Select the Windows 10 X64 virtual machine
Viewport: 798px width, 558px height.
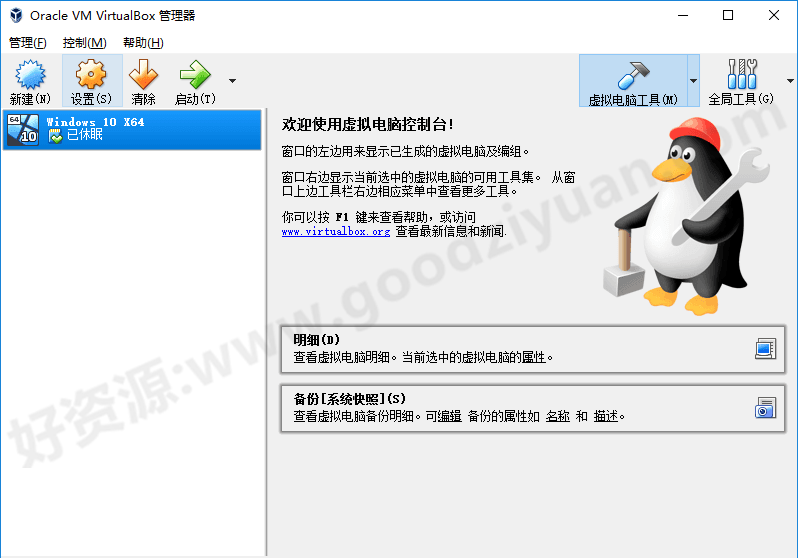(132, 130)
